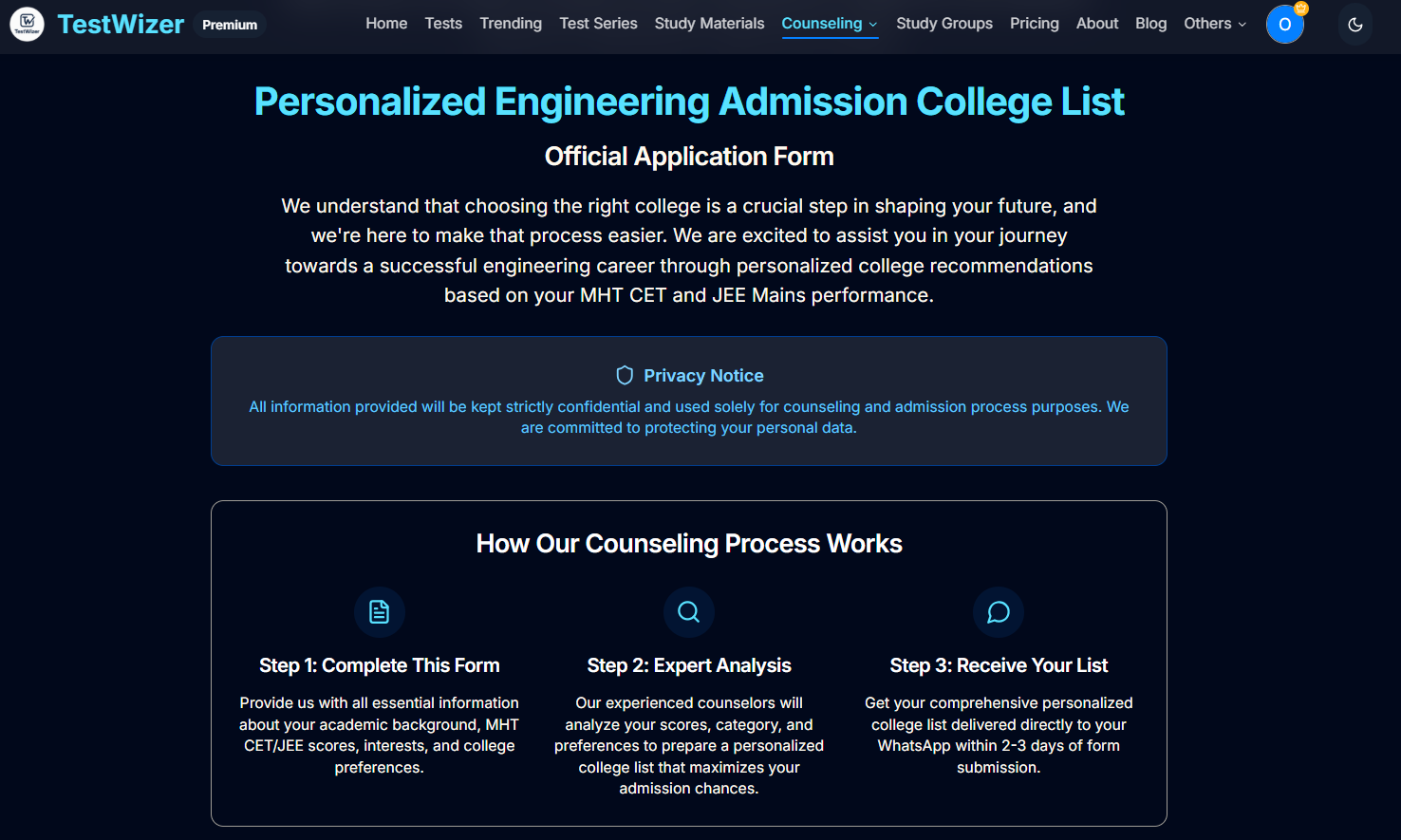Open the Others dropdown in navigation
Screen dimensions: 1401x840
[x=1215, y=23]
